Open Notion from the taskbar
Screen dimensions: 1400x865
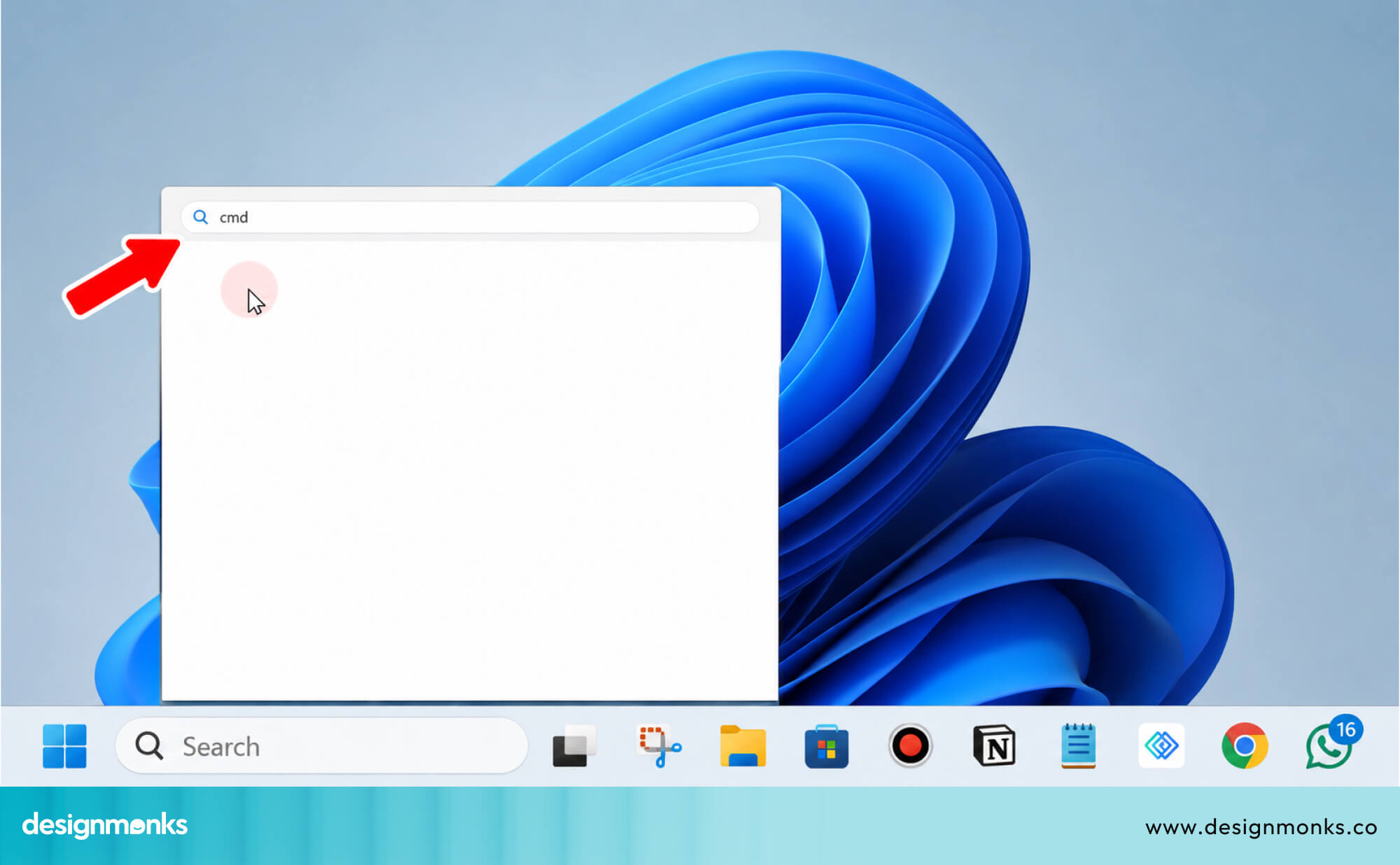click(994, 746)
